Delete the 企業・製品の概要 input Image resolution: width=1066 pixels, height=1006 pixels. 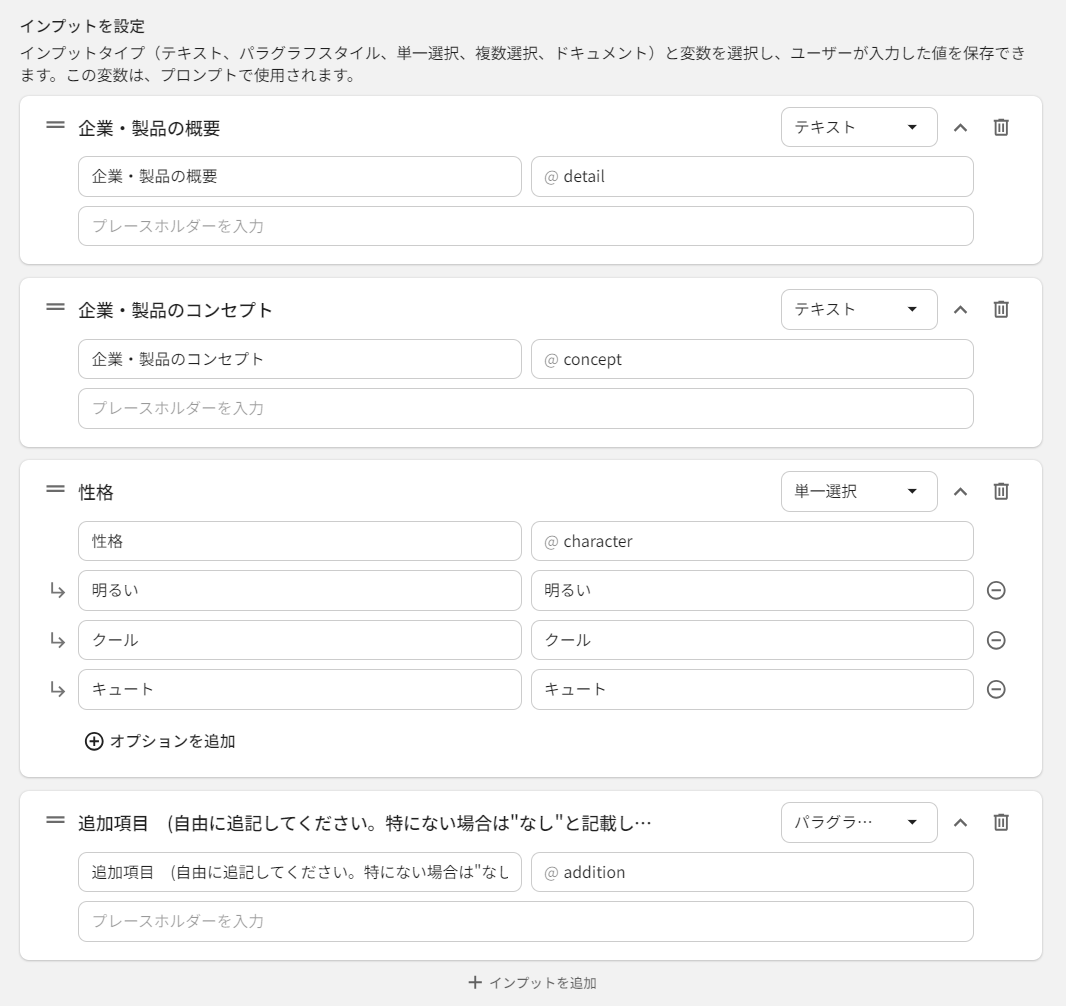1000,127
